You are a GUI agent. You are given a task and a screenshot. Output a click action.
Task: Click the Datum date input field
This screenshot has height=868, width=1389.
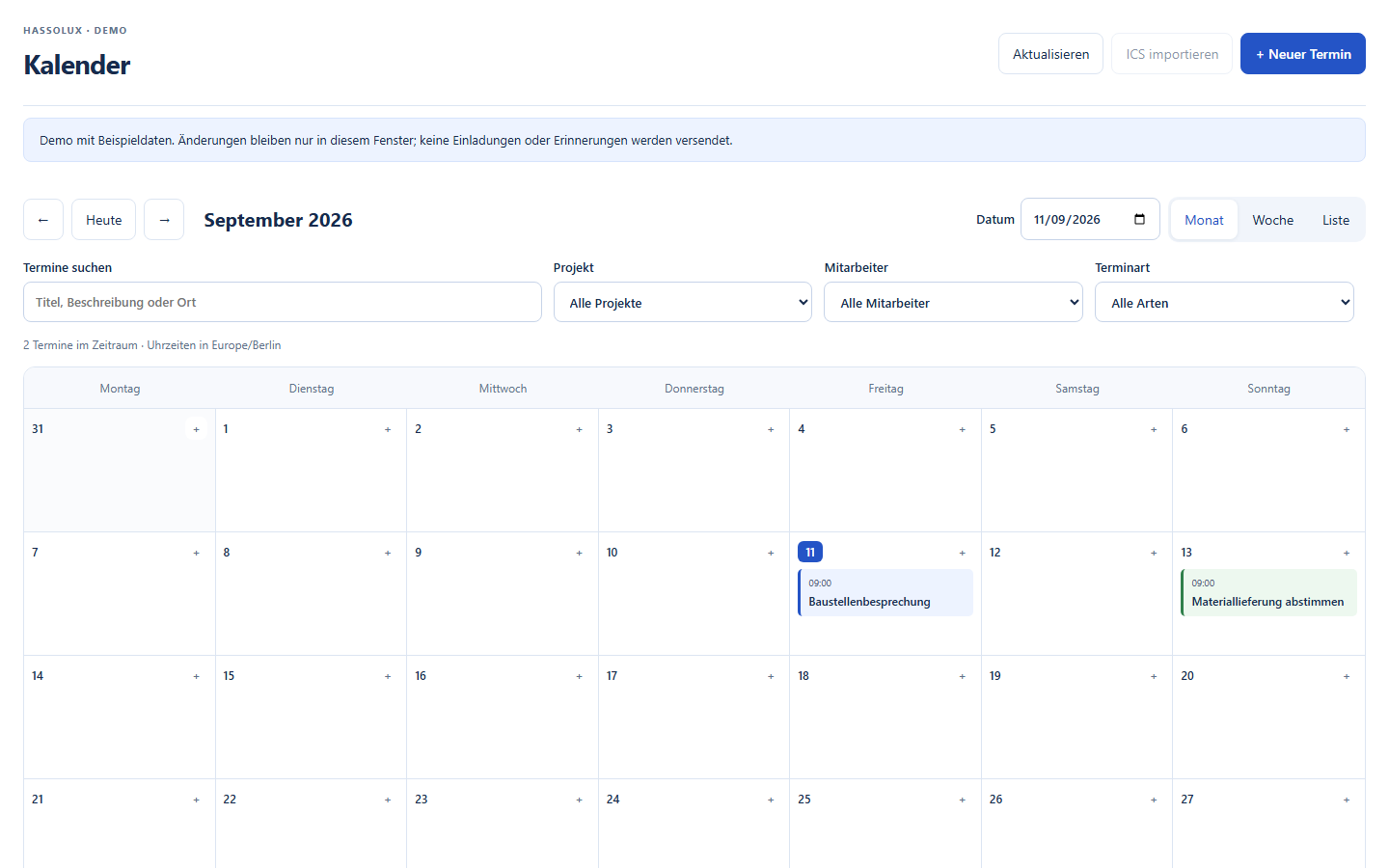click(x=1090, y=219)
